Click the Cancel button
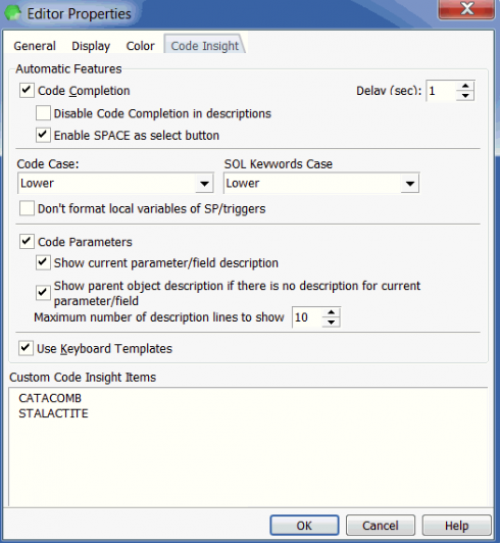The height and width of the screenshot is (543, 500). click(x=380, y=525)
